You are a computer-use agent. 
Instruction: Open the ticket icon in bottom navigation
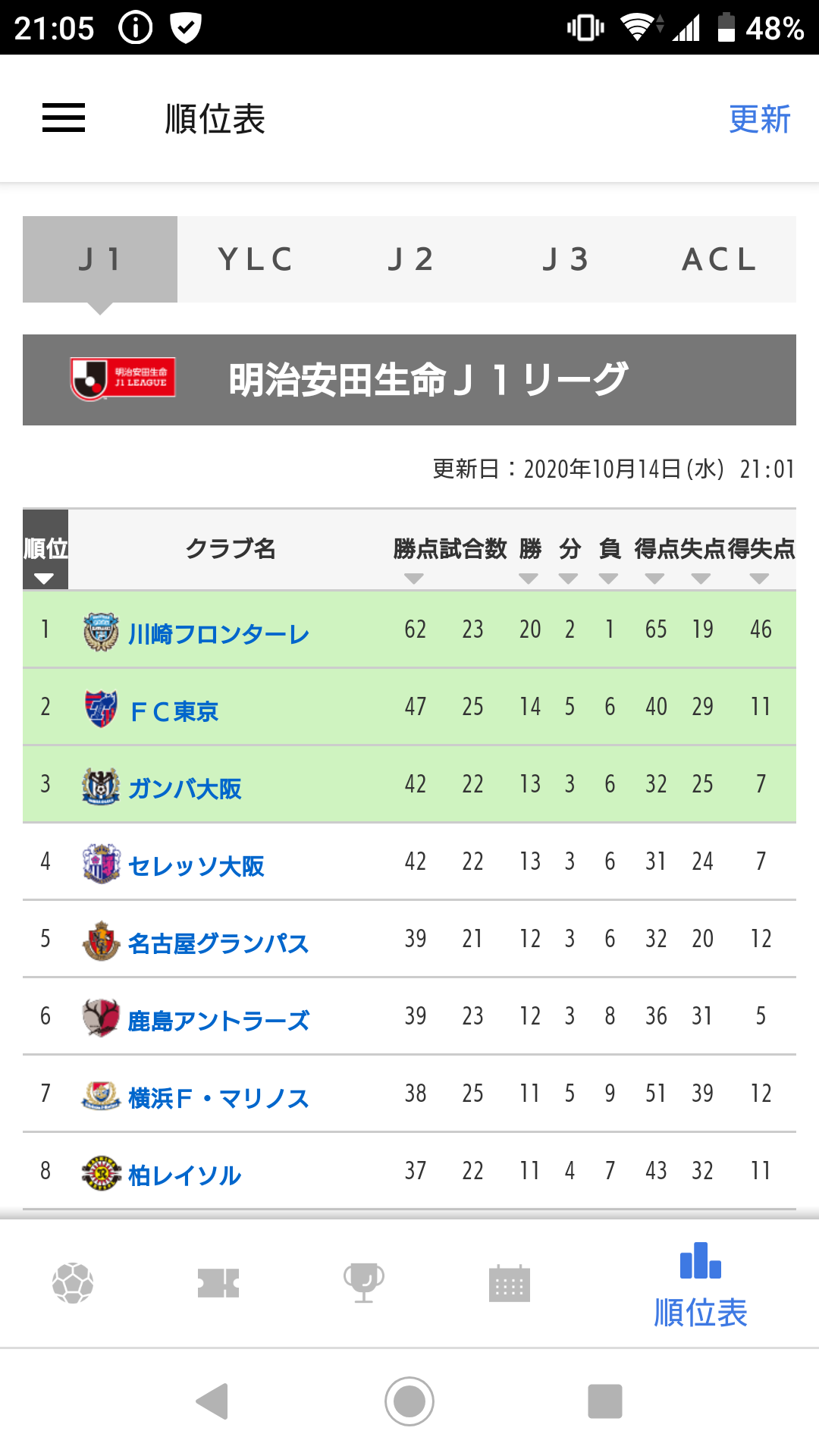218,1283
